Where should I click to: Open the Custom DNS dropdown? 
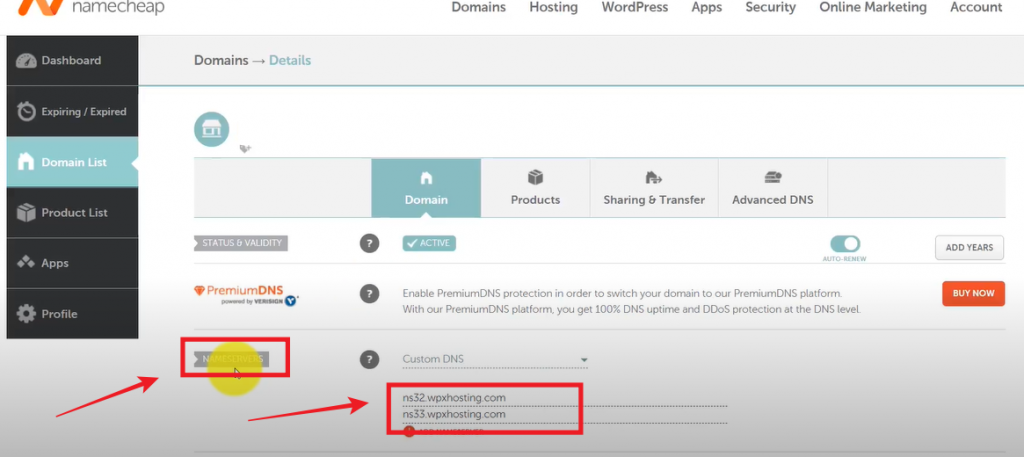click(495, 359)
